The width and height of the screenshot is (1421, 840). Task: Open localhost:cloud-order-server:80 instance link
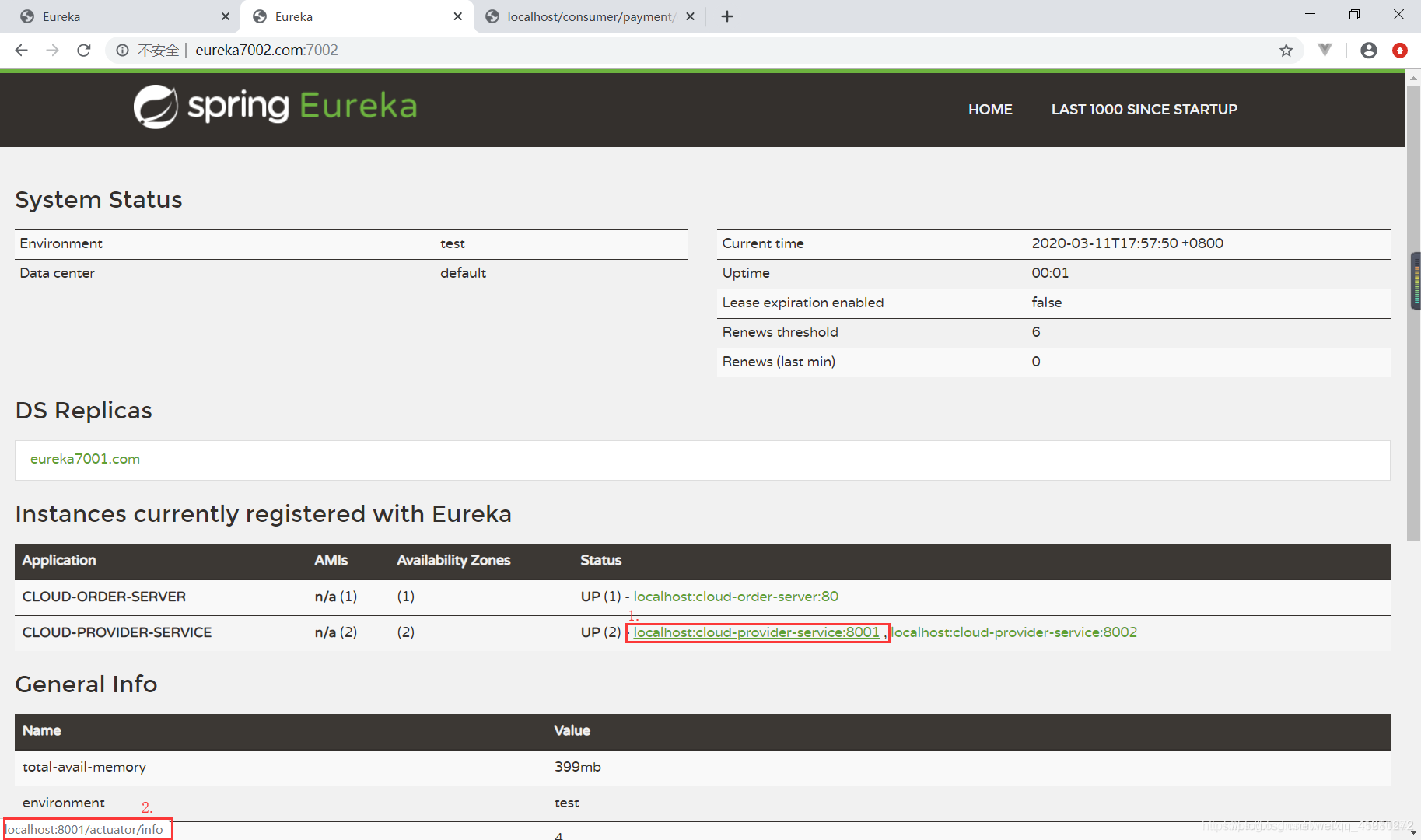coord(735,596)
